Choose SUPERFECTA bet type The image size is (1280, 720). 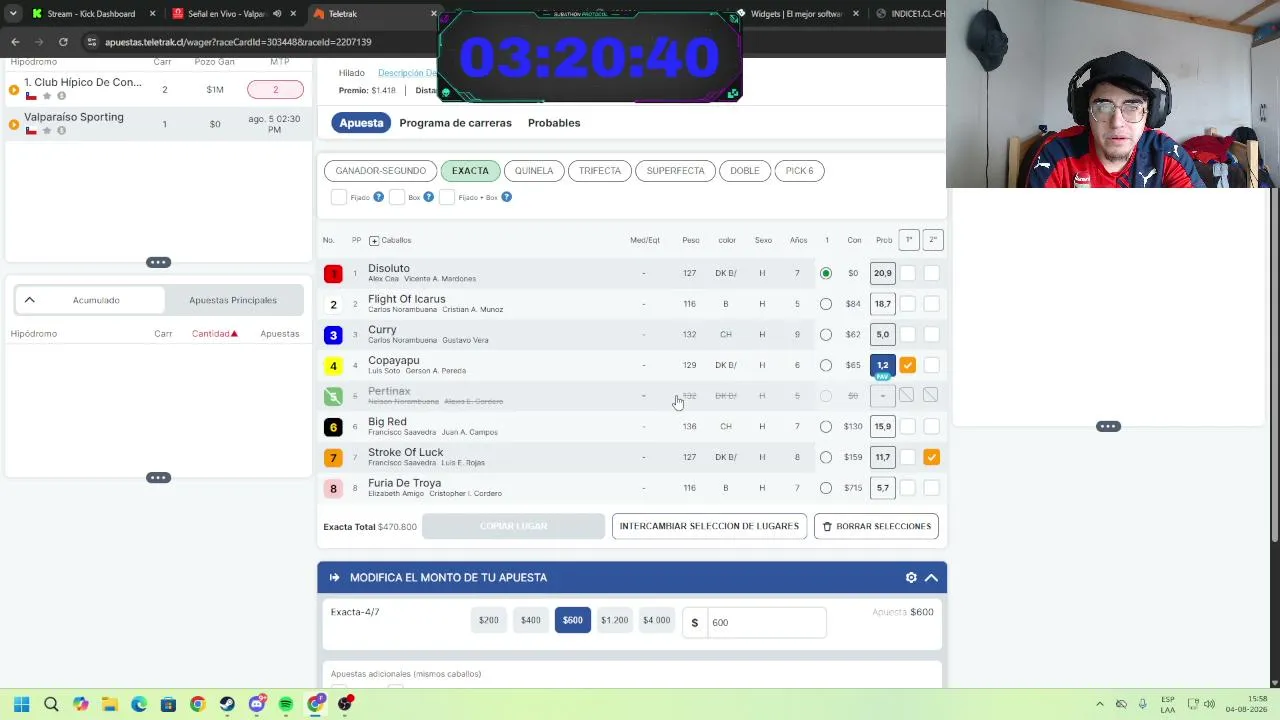pos(676,171)
